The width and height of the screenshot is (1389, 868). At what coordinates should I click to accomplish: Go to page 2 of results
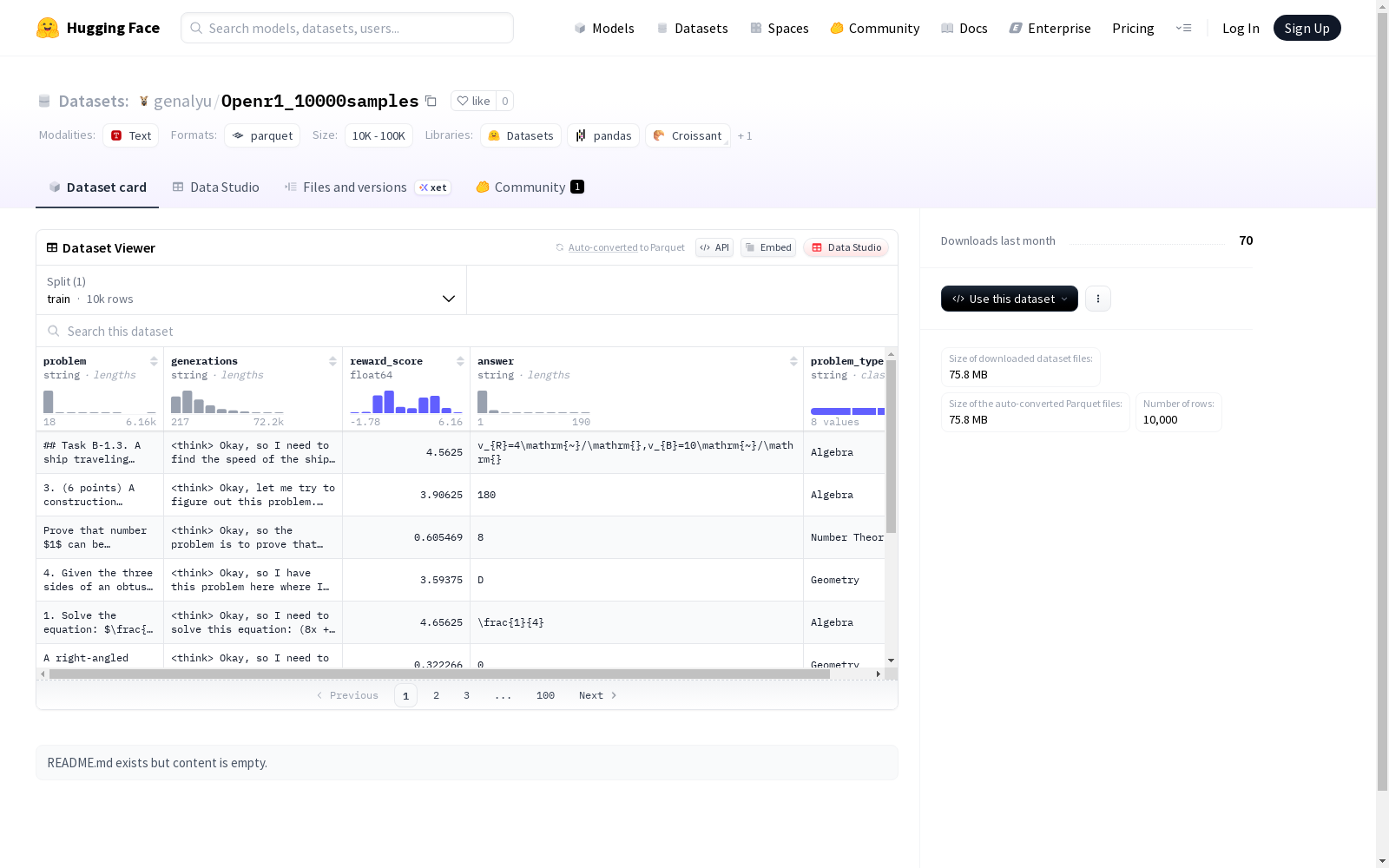436,695
